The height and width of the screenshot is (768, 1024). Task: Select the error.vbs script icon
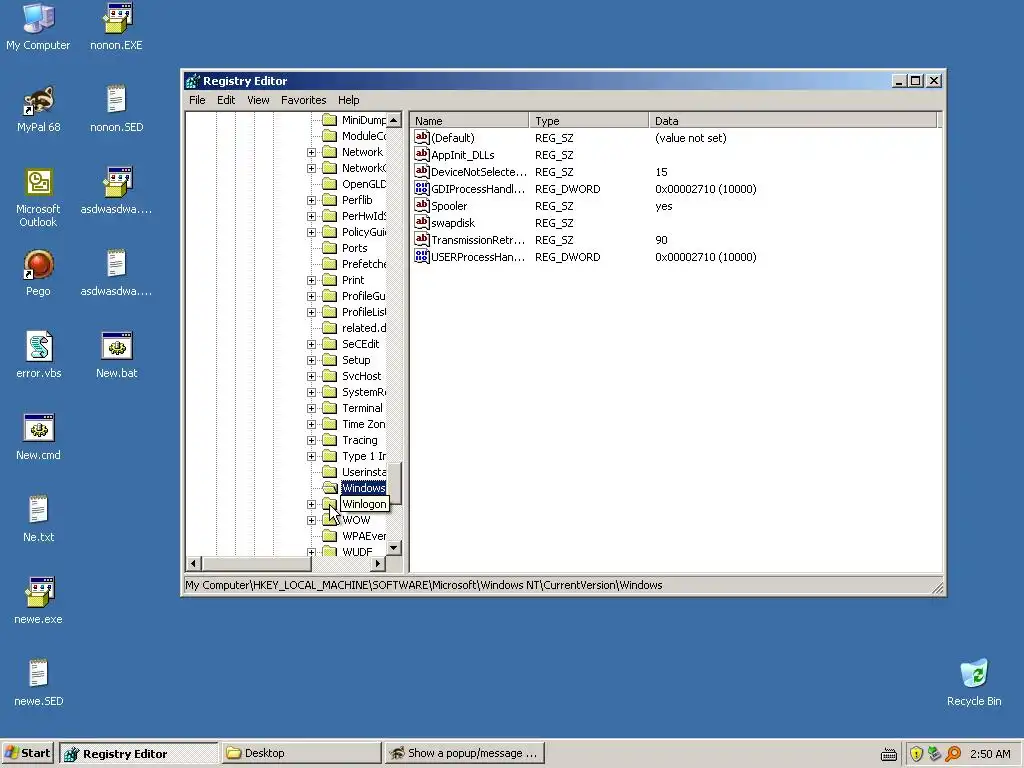click(38, 347)
